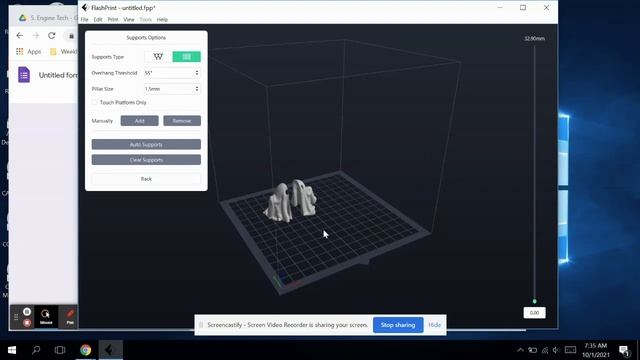Click the Back button in Supports Options
Screen dimensions: 640x360
pyautogui.click(x=146, y=179)
